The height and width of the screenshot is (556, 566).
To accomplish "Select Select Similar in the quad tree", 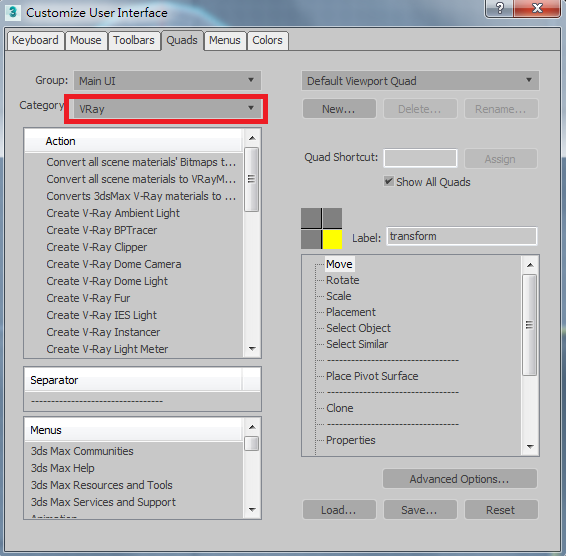I will tap(357, 344).
